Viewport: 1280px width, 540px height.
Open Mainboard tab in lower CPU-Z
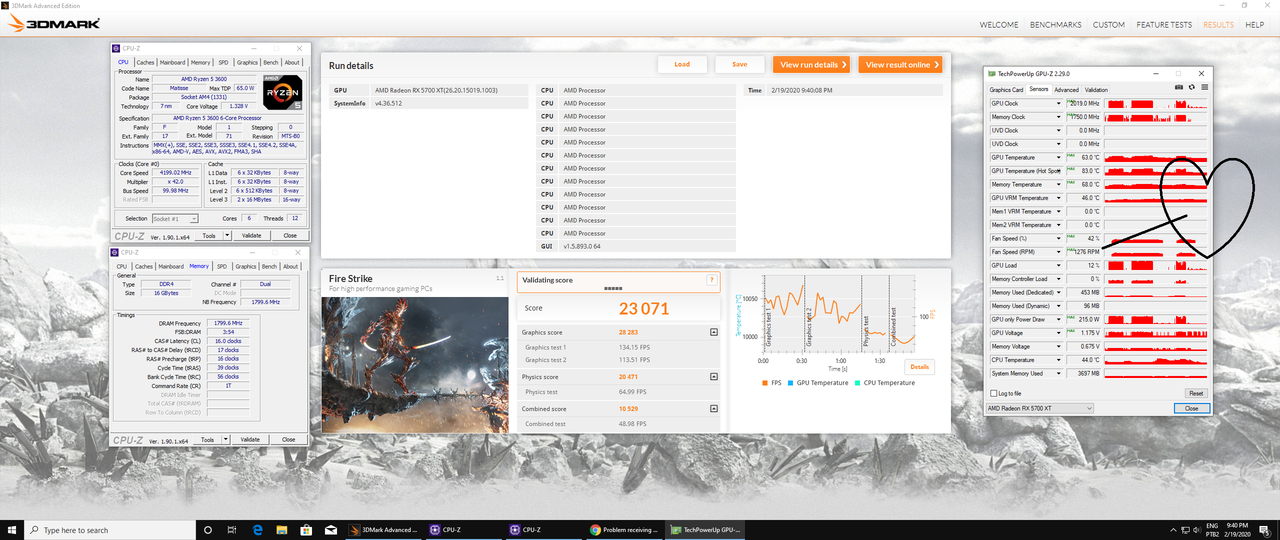click(172, 267)
